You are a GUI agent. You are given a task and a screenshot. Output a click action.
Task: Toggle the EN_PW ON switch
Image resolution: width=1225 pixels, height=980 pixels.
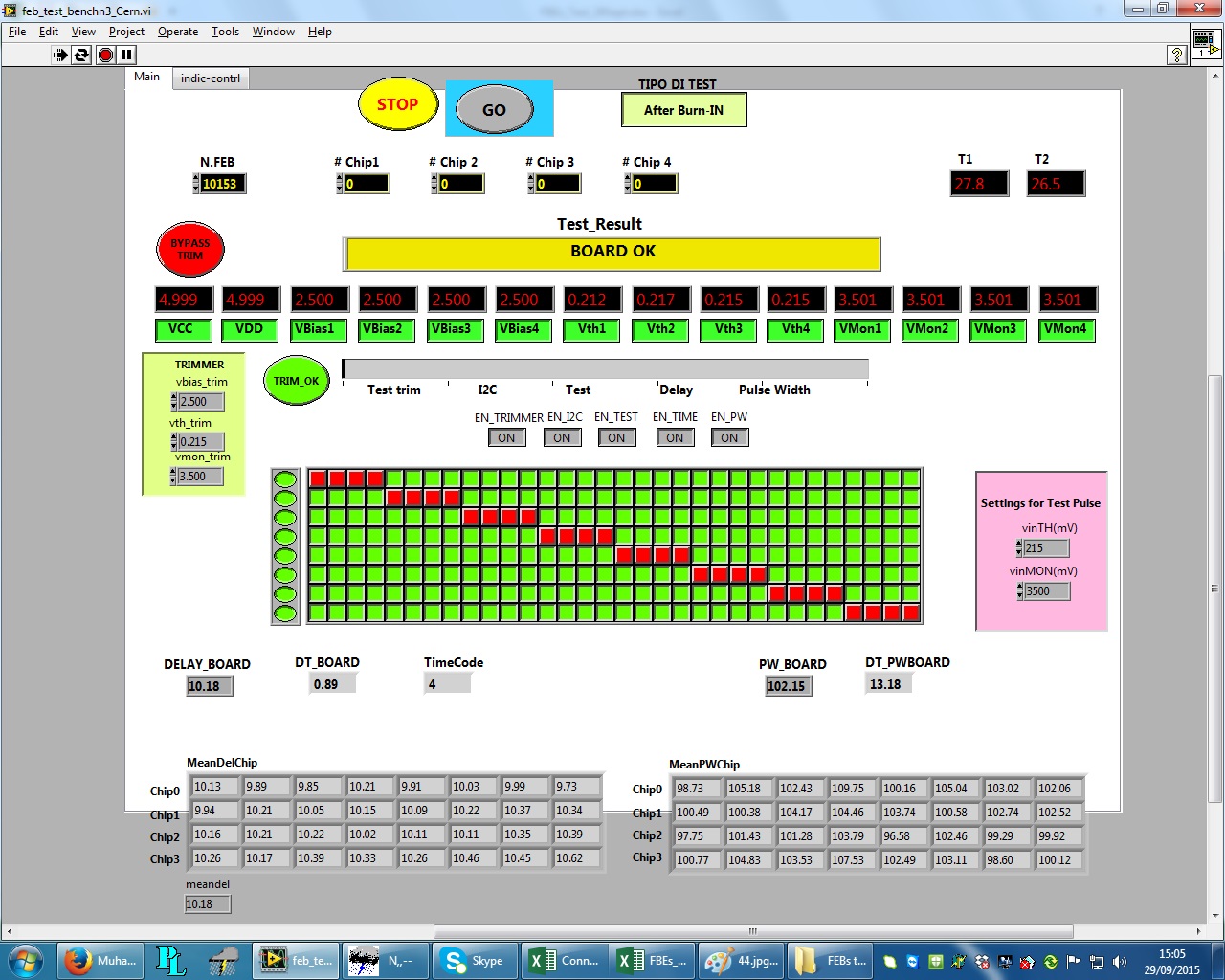[729, 438]
